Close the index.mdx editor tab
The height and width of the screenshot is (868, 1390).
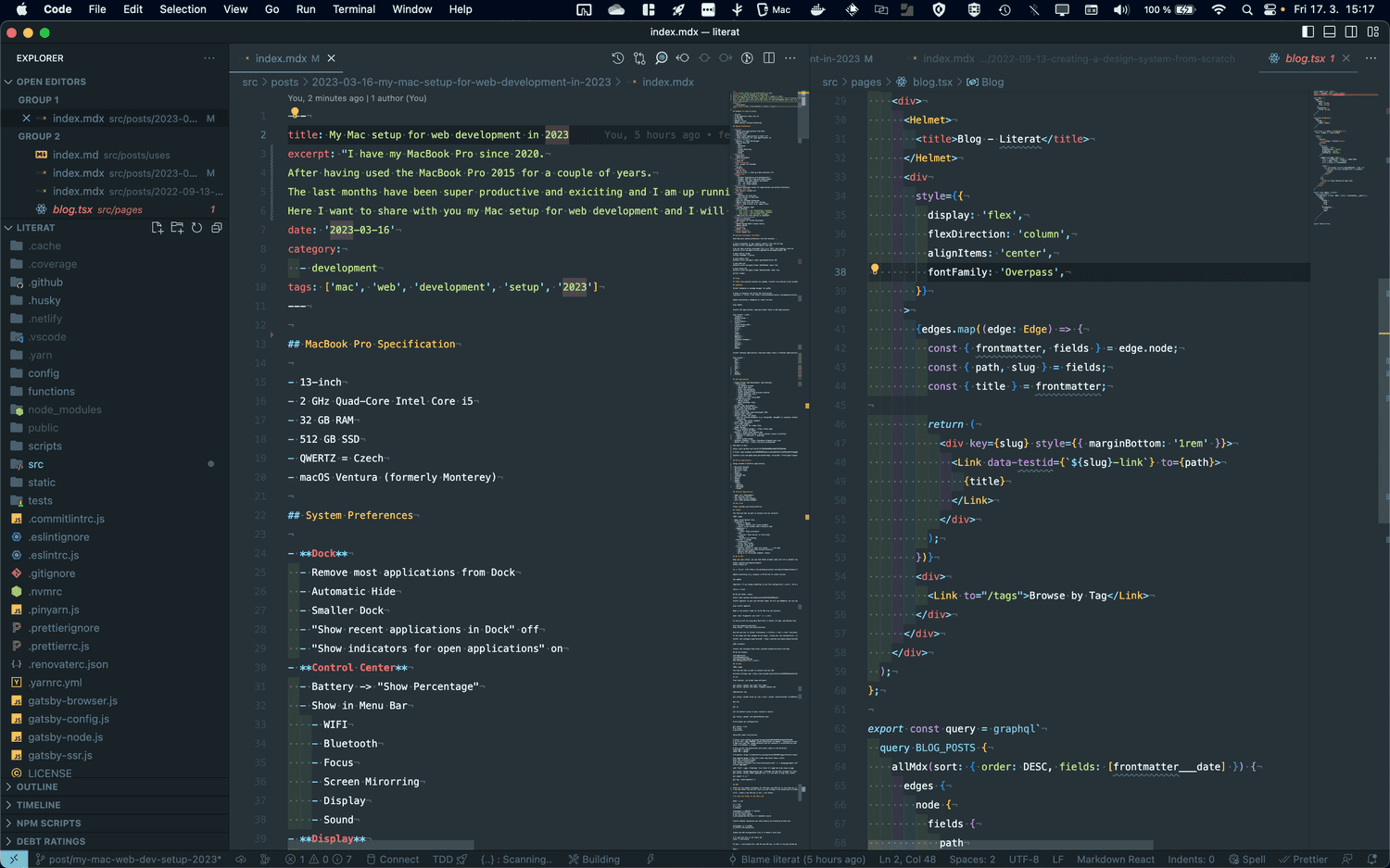pyautogui.click(x=332, y=58)
